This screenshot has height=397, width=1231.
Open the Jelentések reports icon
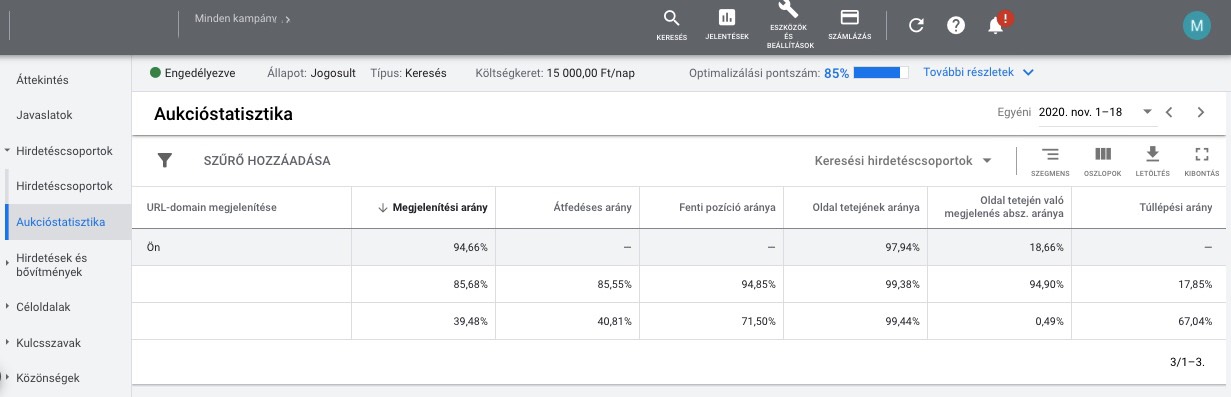pyautogui.click(x=727, y=25)
